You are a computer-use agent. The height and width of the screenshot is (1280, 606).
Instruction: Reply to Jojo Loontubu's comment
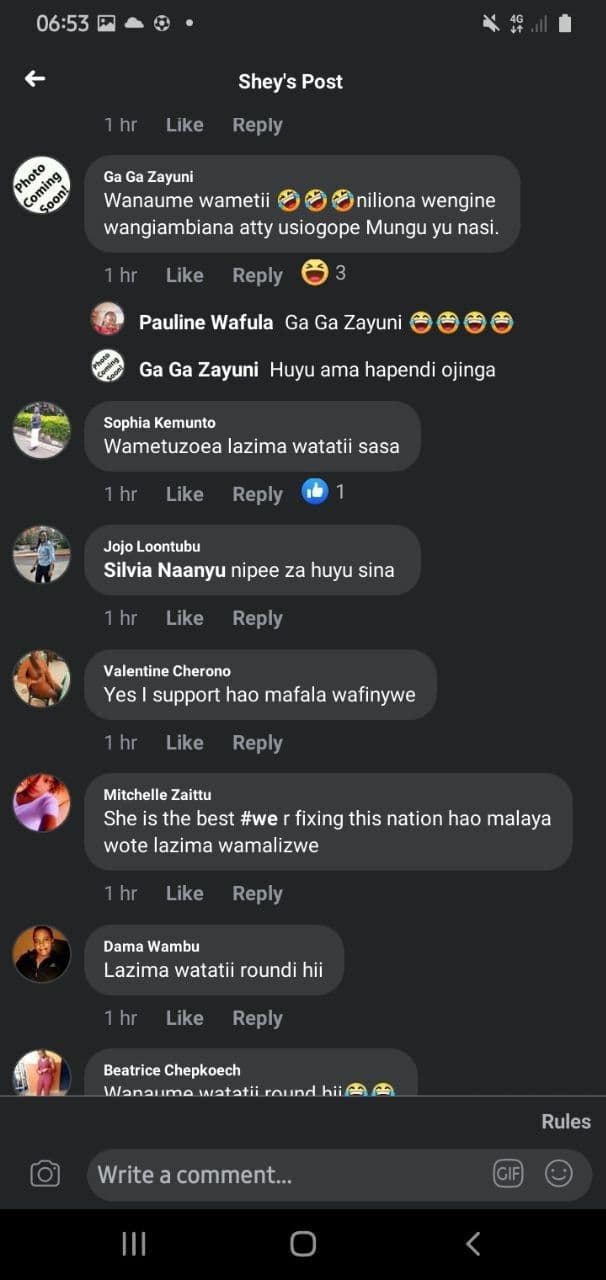(257, 619)
